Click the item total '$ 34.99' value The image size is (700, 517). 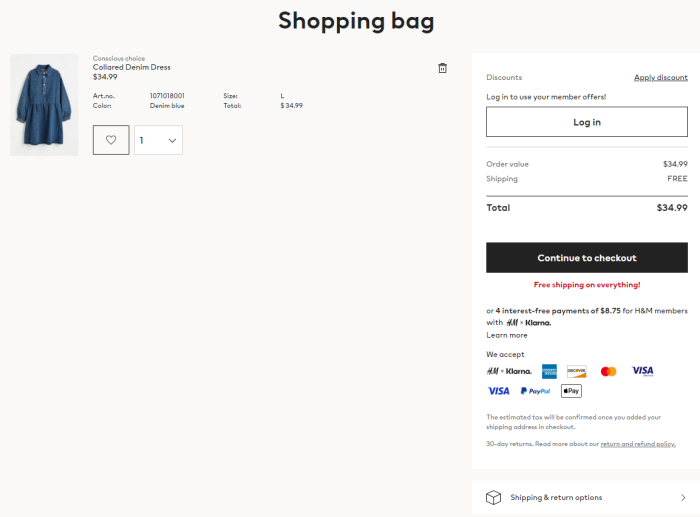tap(292, 106)
